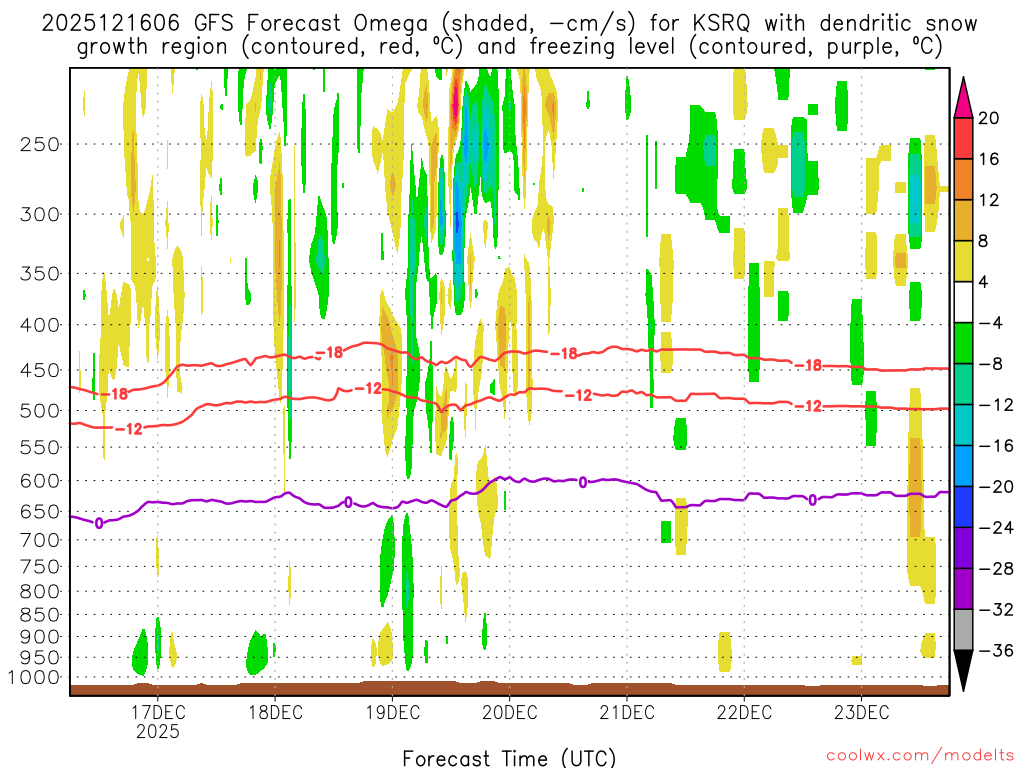Click the 750 pressure level label
1024x768 pixels.
[40, 567]
